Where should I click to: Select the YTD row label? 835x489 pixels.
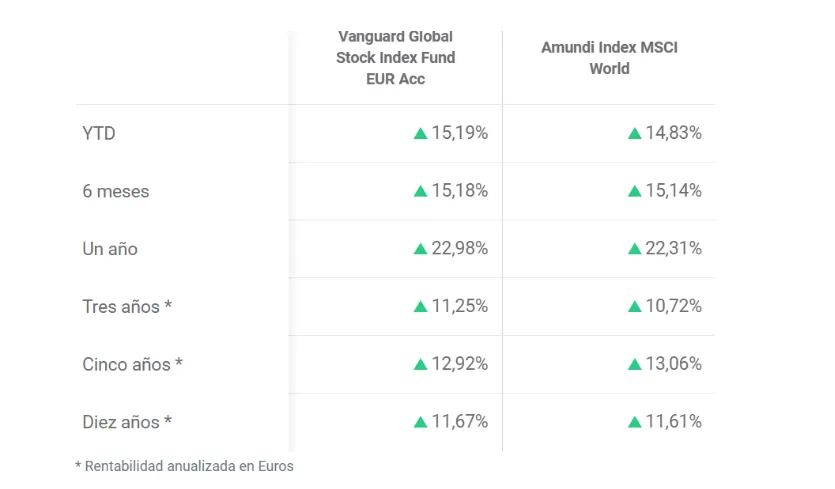point(99,133)
